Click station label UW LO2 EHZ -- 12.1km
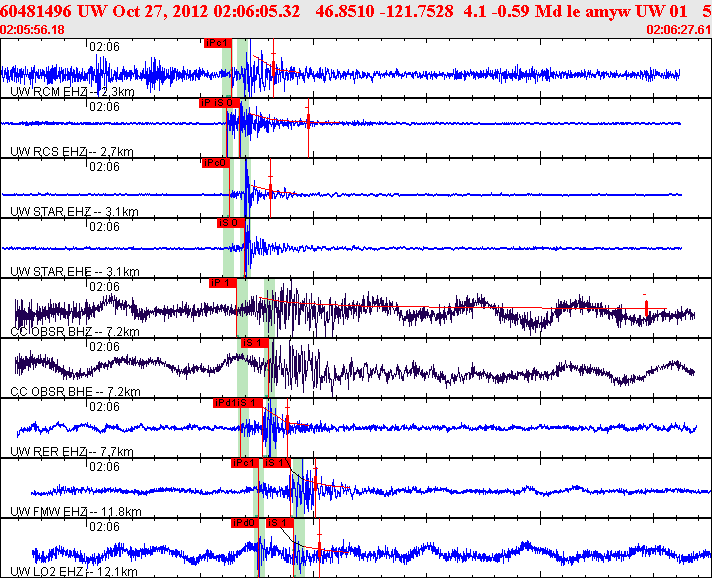712x578 pixels. click(x=74, y=571)
